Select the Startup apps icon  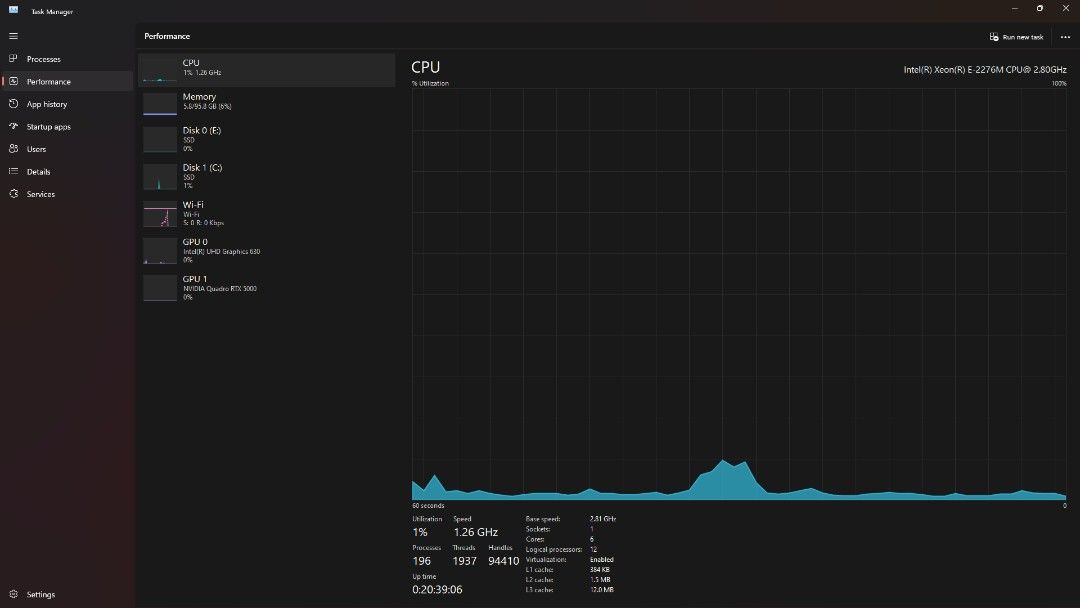(13, 127)
